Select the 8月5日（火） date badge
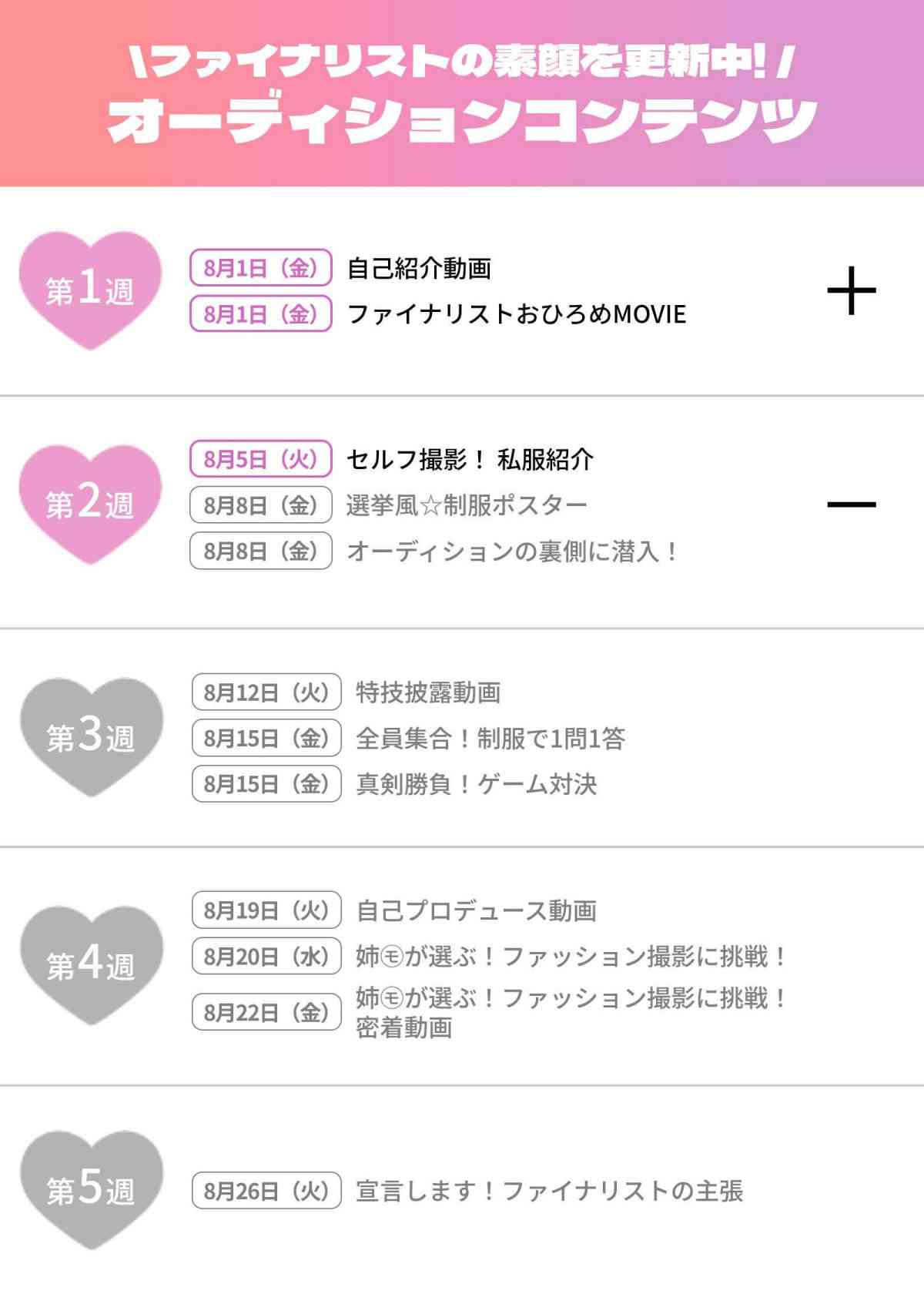Screen dimensions: 924x1294 coord(261,459)
